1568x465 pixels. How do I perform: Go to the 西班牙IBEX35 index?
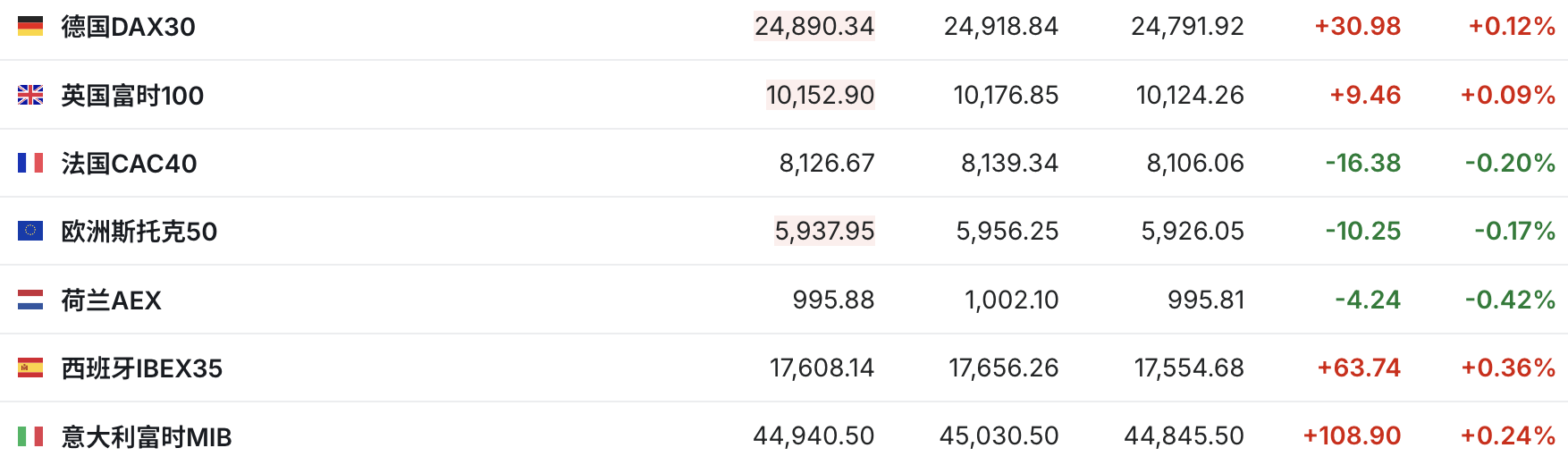[x=141, y=368]
